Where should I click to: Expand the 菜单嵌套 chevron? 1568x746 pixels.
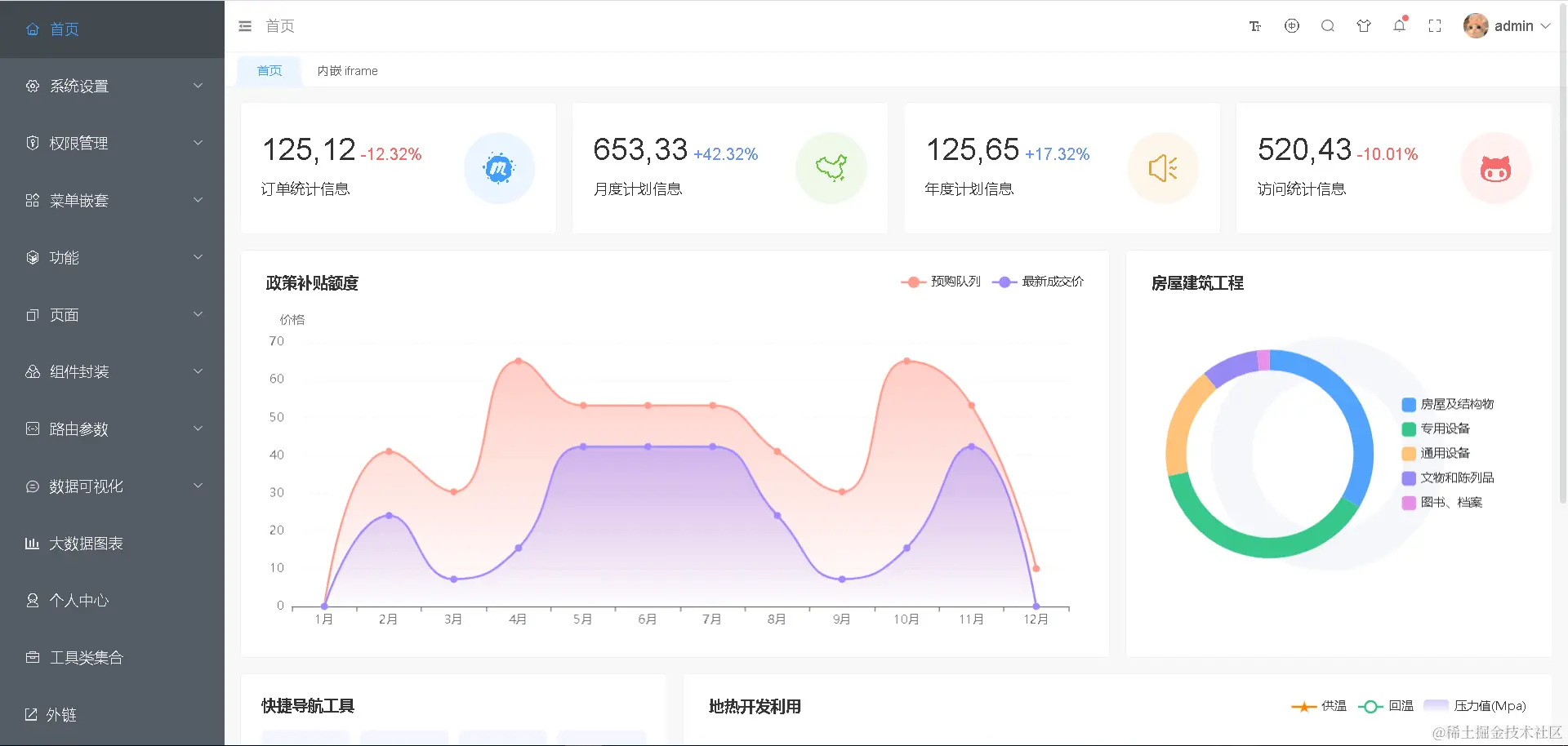(x=198, y=200)
